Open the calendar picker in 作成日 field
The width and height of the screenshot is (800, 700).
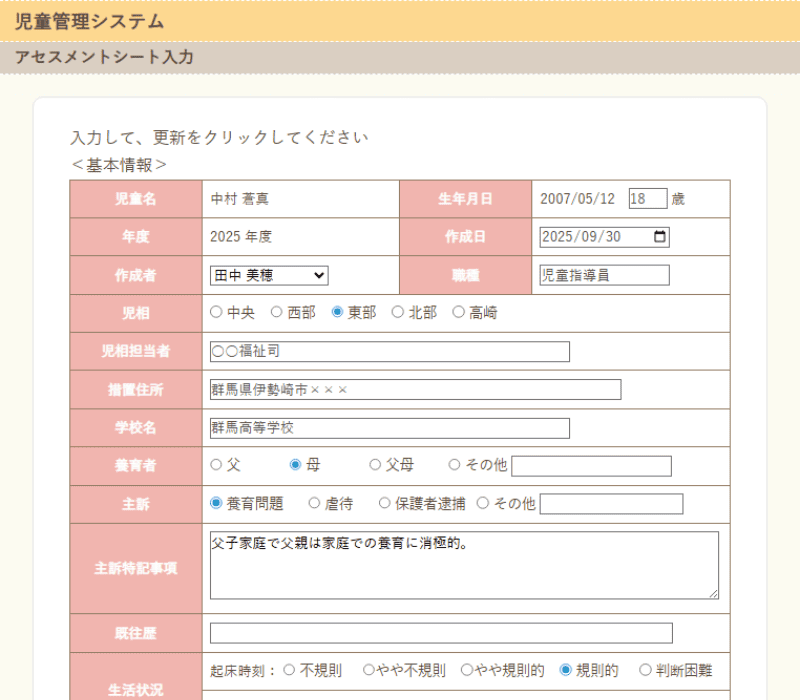pyautogui.click(x=659, y=237)
